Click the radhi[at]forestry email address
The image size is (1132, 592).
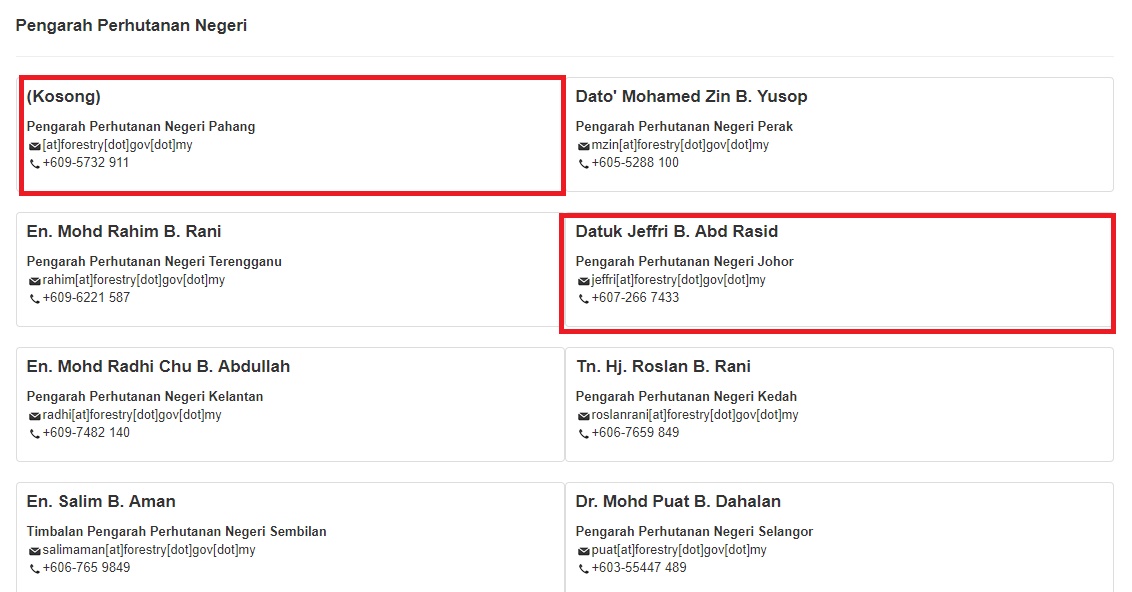click(x=131, y=415)
